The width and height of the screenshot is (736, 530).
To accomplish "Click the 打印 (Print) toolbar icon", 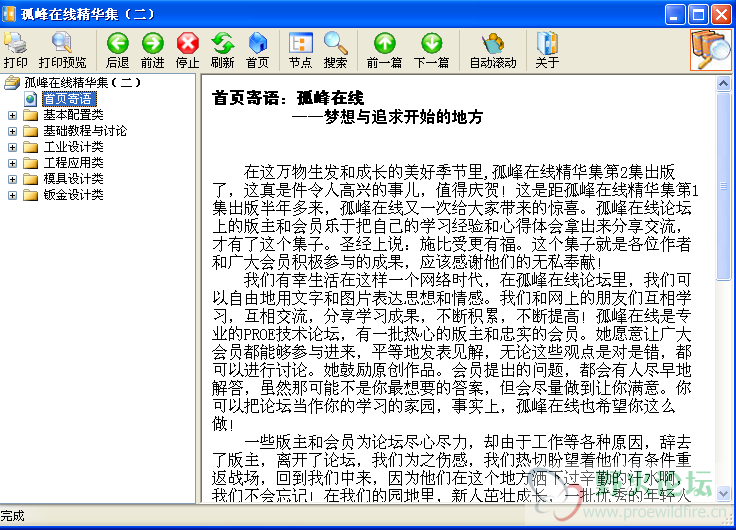I will [15, 50].
